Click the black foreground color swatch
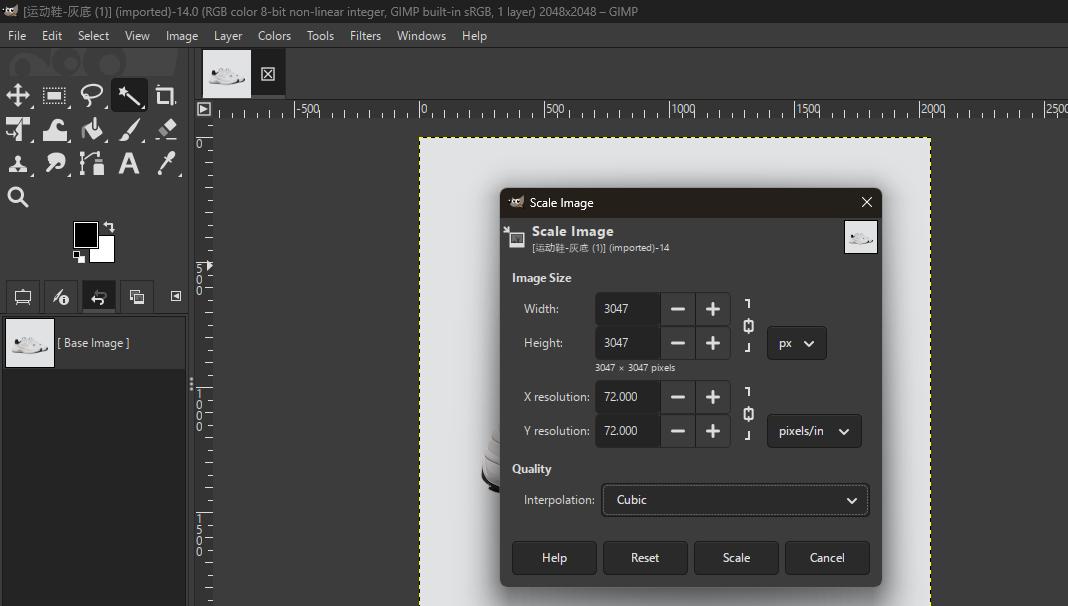Image resolution: width=1068 pixels, height=606 pixels. pyautogui.click(x=85, y=235)
